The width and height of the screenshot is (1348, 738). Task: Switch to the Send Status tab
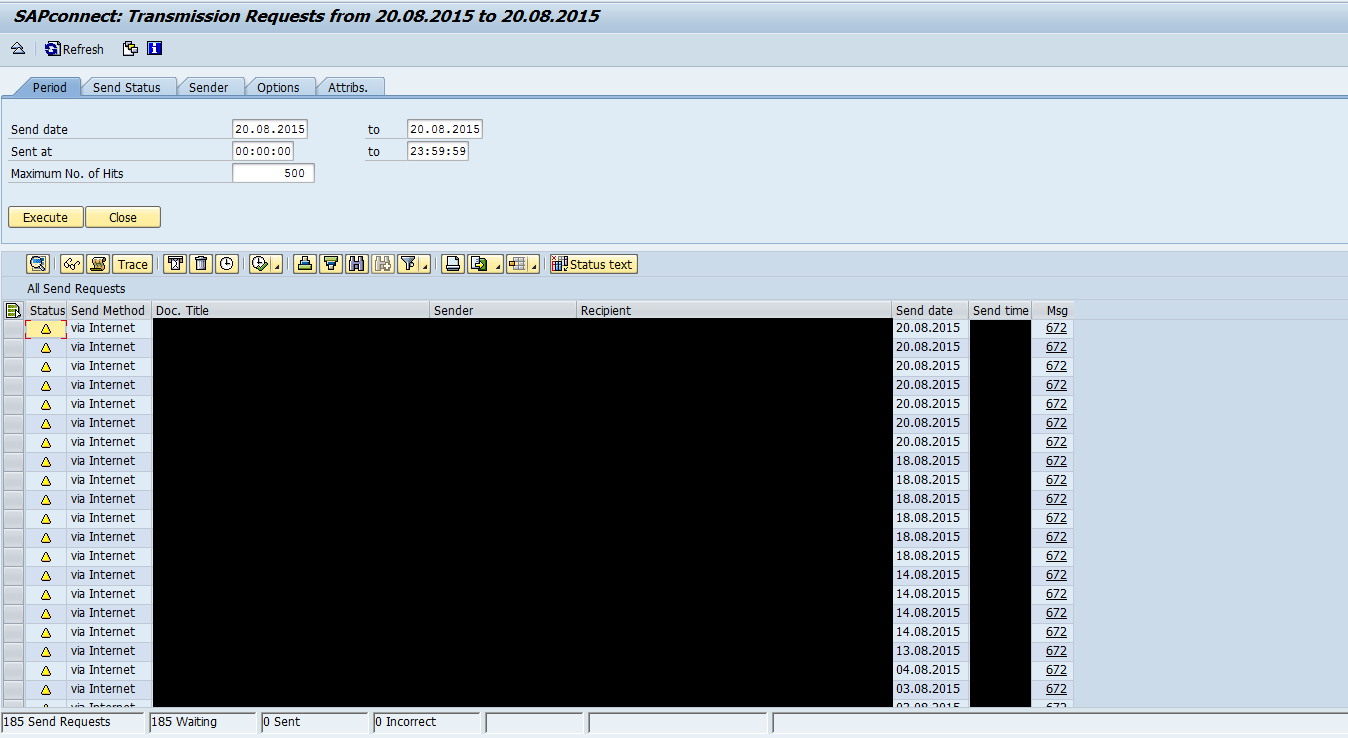click(126, 87)
